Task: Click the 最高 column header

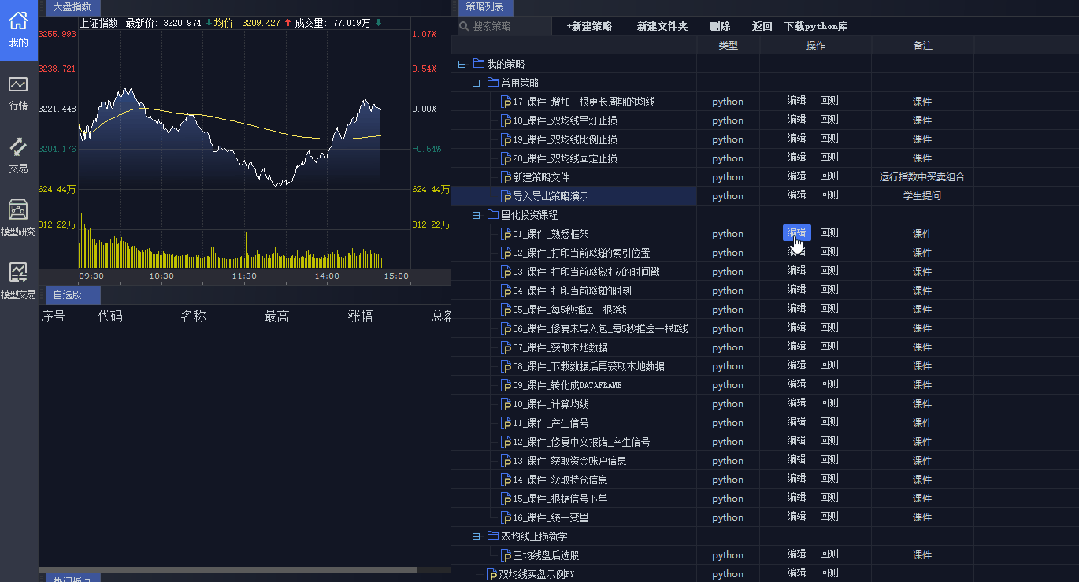Action: tap(277, 316)
